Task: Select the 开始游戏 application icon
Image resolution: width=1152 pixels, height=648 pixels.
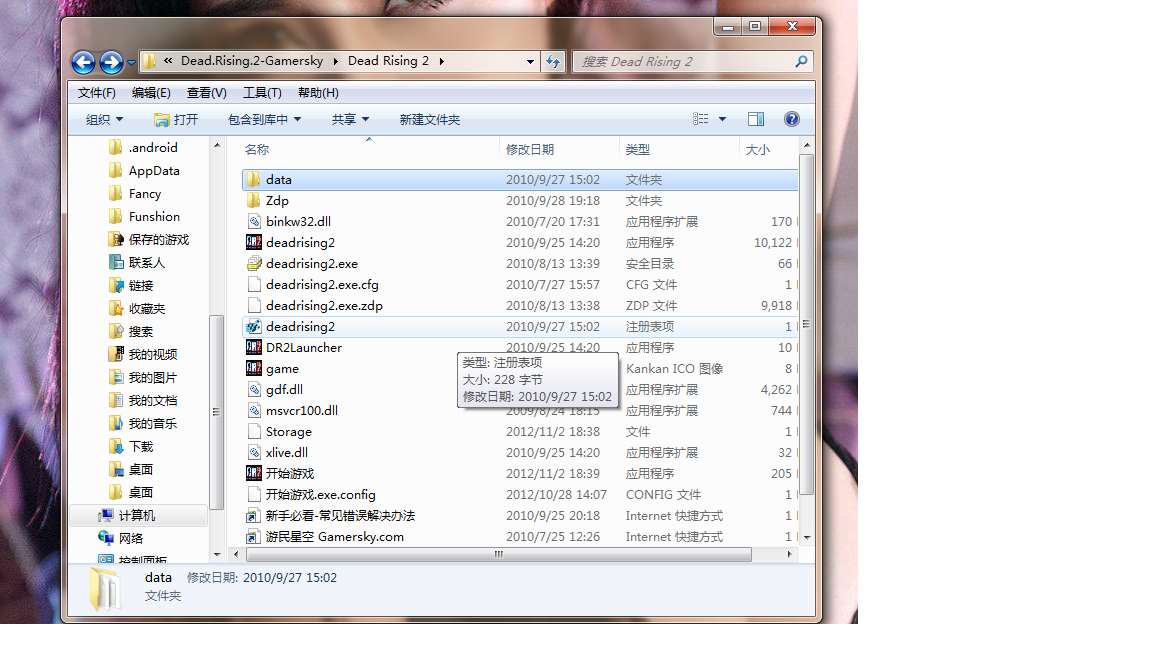Action: coord(253,473)
